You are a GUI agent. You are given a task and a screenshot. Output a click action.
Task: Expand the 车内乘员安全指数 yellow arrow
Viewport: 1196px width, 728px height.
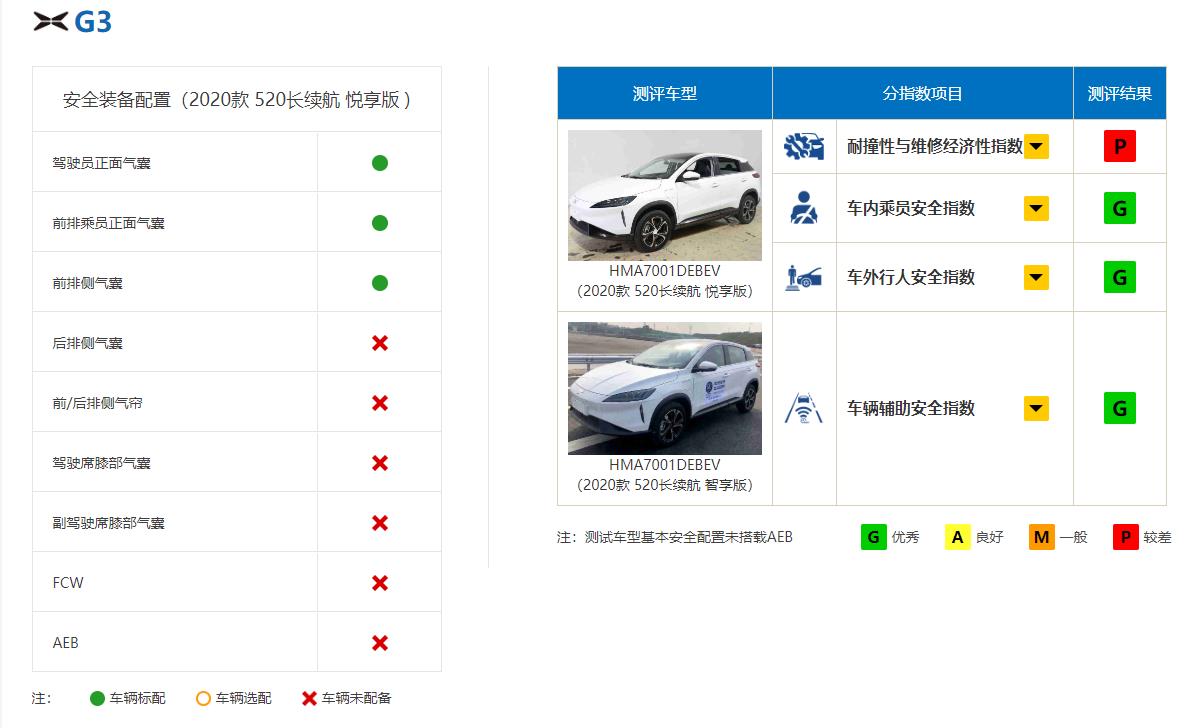(x=1036, y=208)
